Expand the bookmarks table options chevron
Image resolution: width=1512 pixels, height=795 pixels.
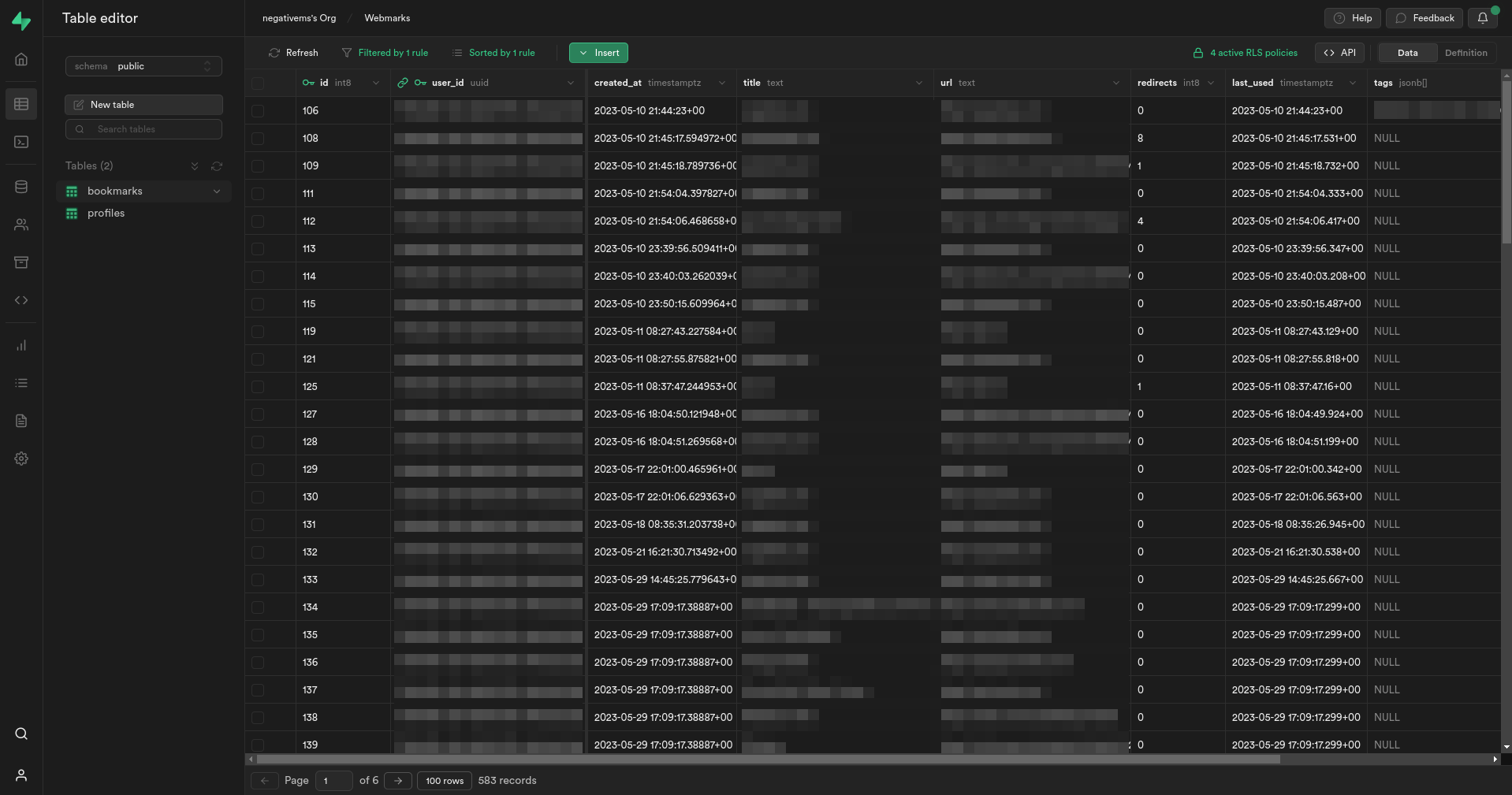point(217,191)
